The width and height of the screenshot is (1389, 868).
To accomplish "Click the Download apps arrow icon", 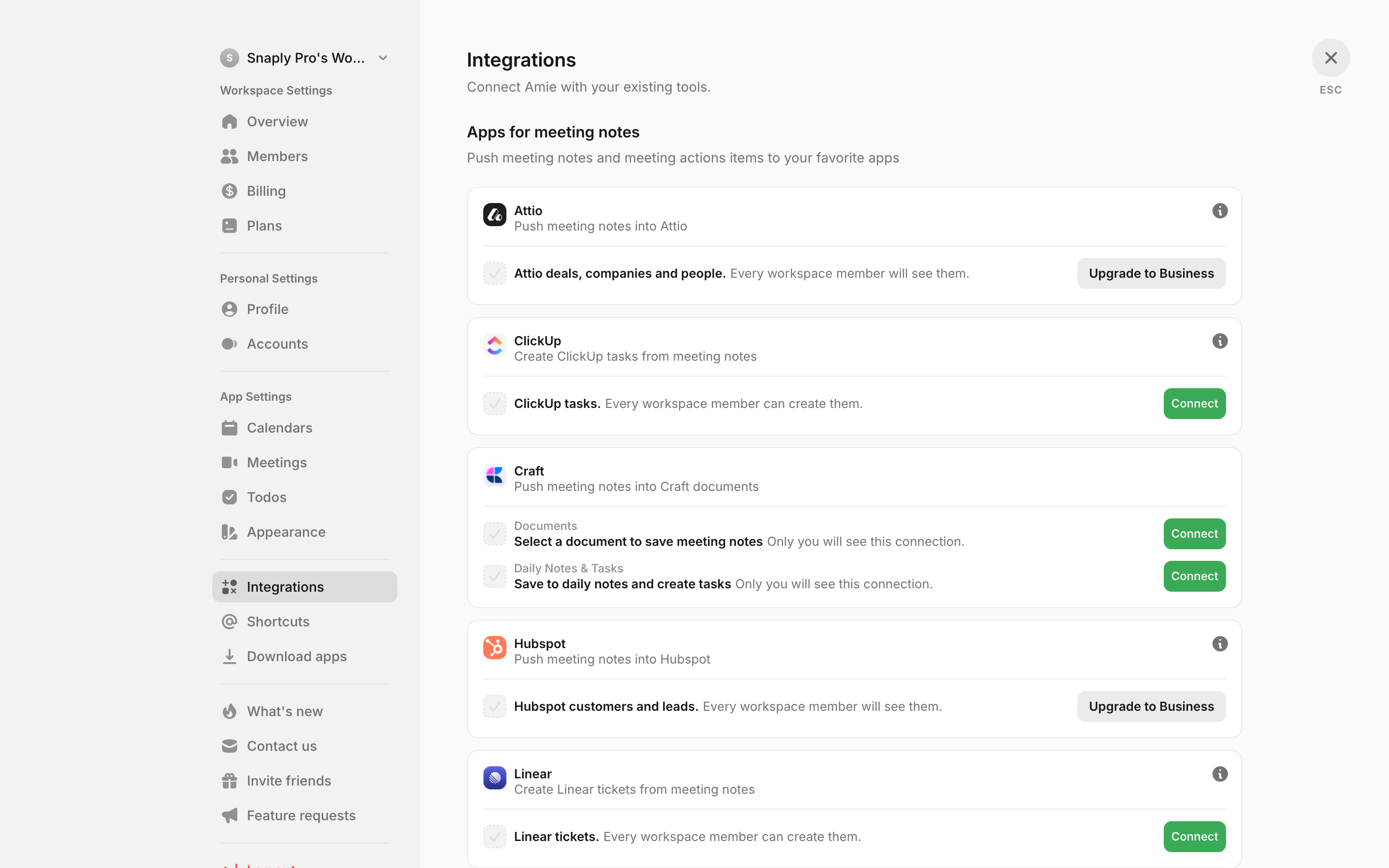I will coord(229,656).
